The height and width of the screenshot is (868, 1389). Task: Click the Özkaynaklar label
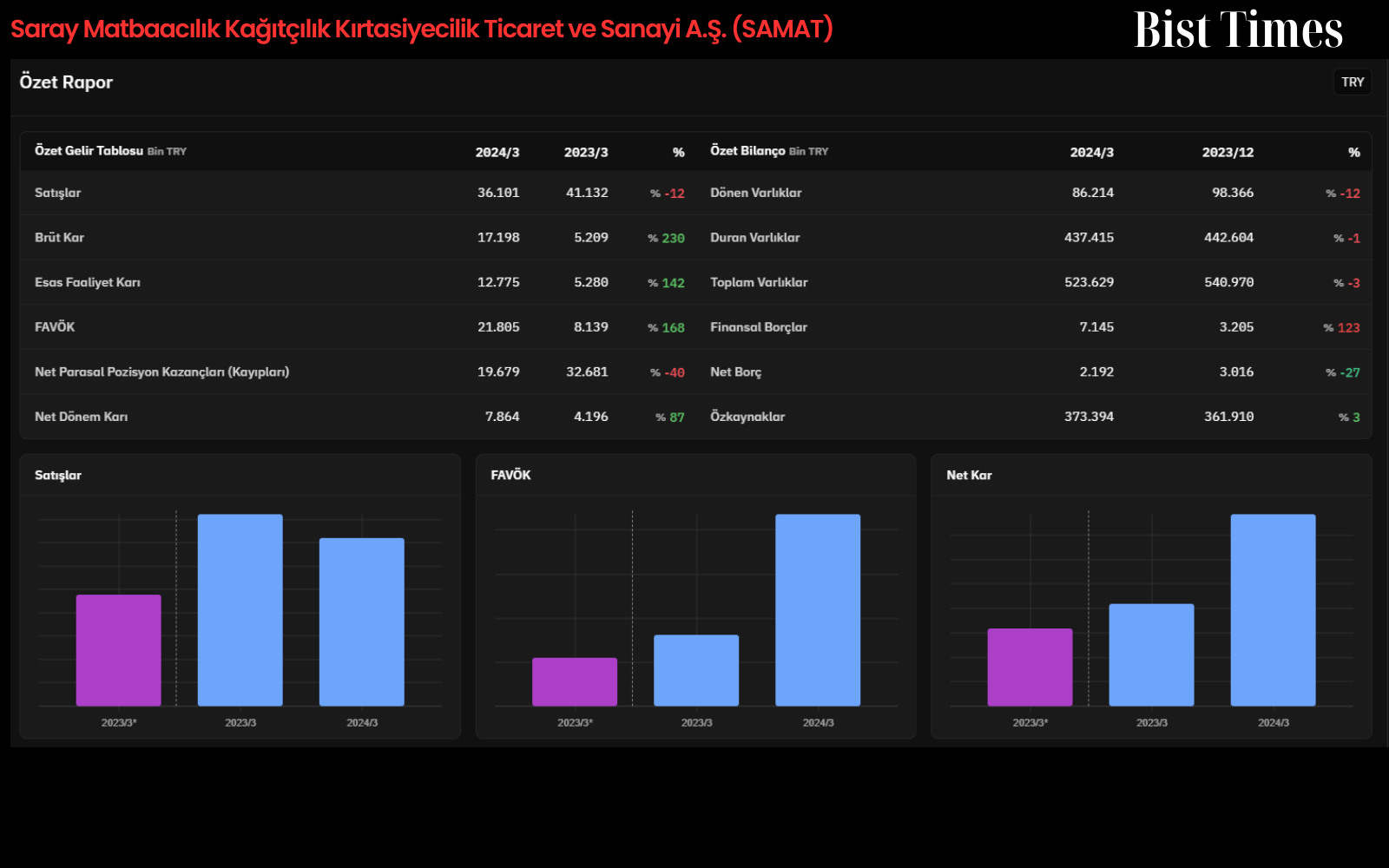point(747,417)
